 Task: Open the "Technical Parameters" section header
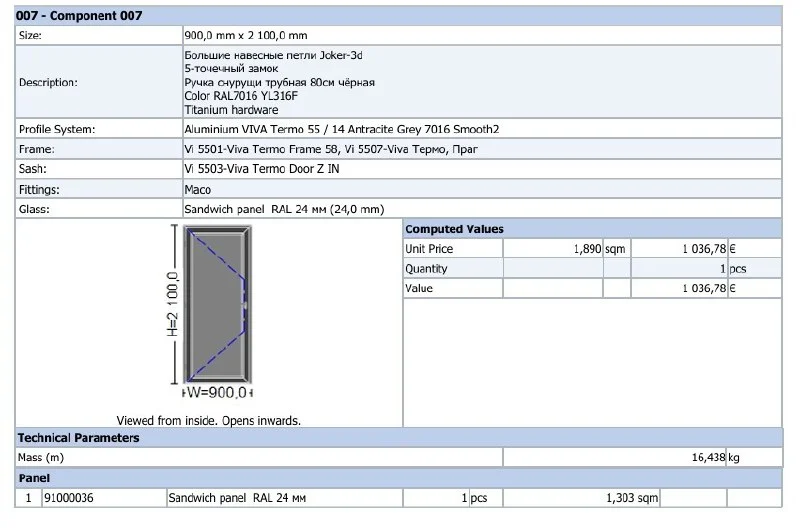click(x=78, y=438)
